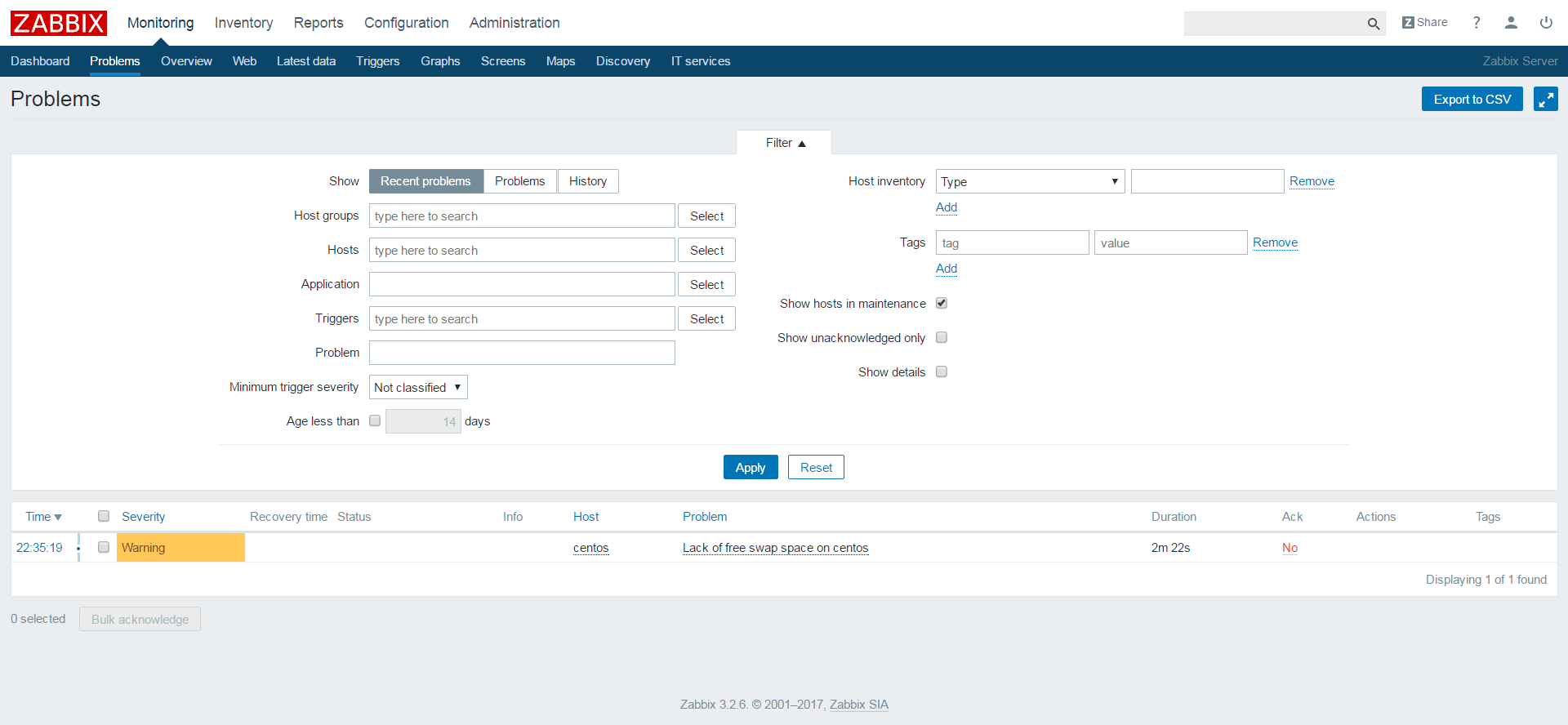Toggle Show unacknowledged only checkbox

[x=942, y=337]
